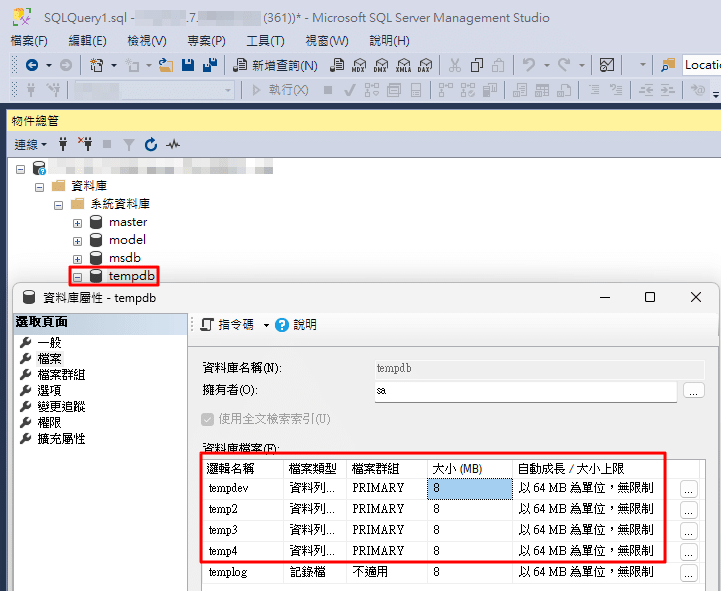Click the Save disk icon
Screen dimensions: 721x591
click(x=188, y=65)
